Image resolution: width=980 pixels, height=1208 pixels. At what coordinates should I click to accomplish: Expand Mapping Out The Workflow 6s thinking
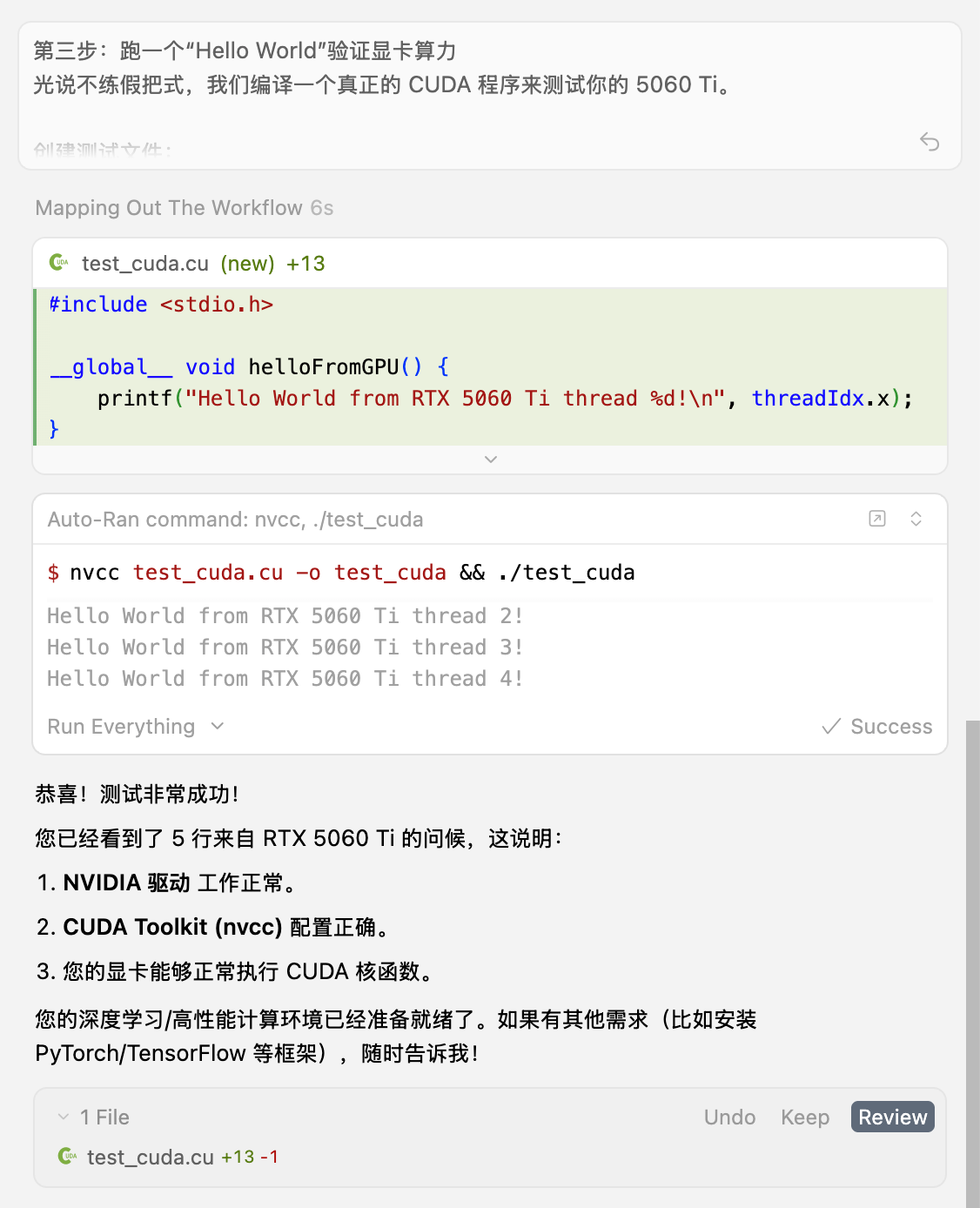coord(185,208)
